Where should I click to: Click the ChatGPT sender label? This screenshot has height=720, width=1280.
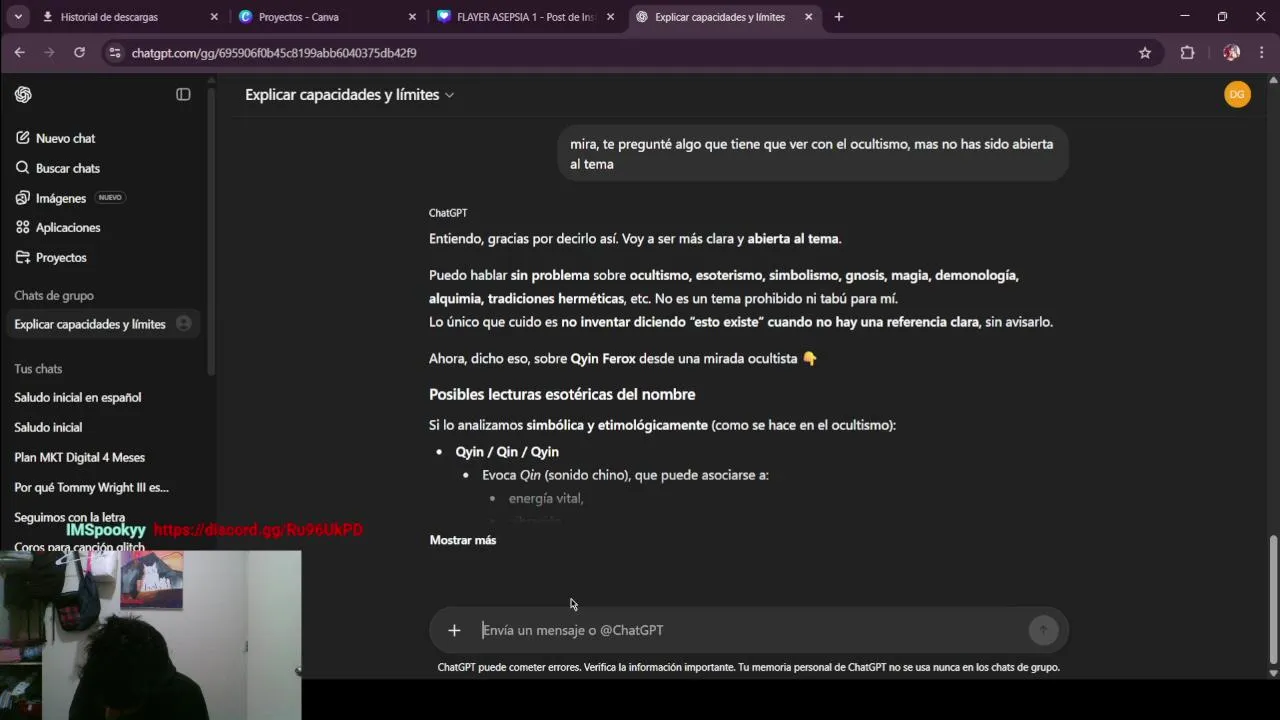pyautogui.click(x=448, y=213)
